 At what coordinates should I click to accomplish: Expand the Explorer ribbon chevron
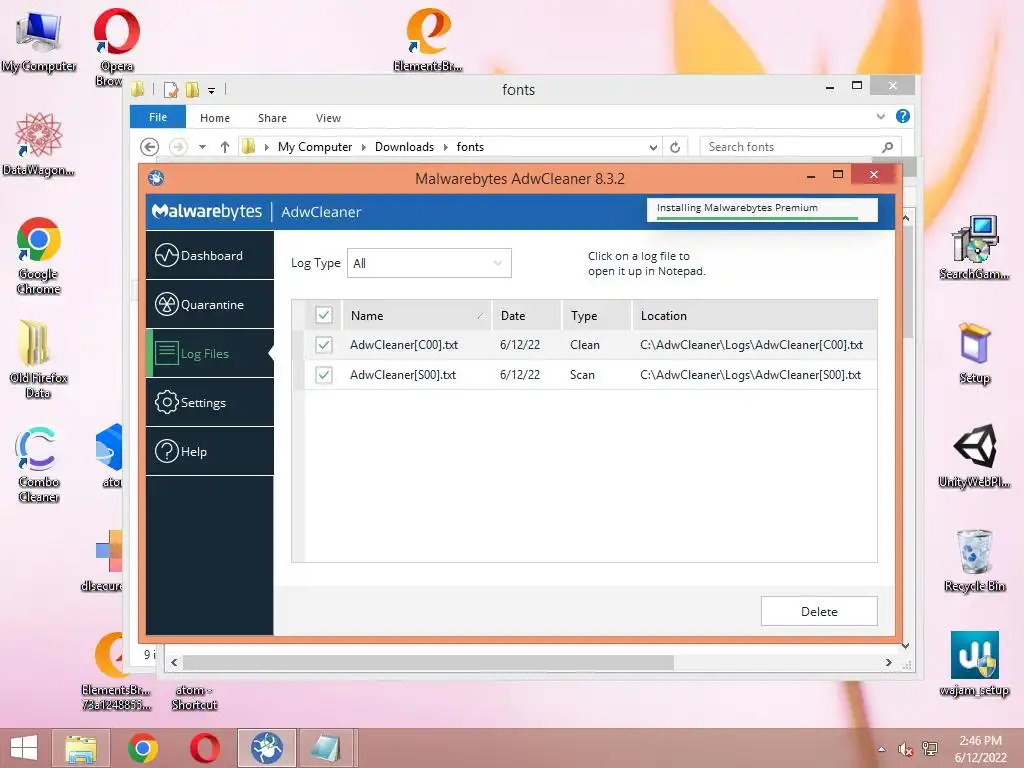click(x=880, y=116)
